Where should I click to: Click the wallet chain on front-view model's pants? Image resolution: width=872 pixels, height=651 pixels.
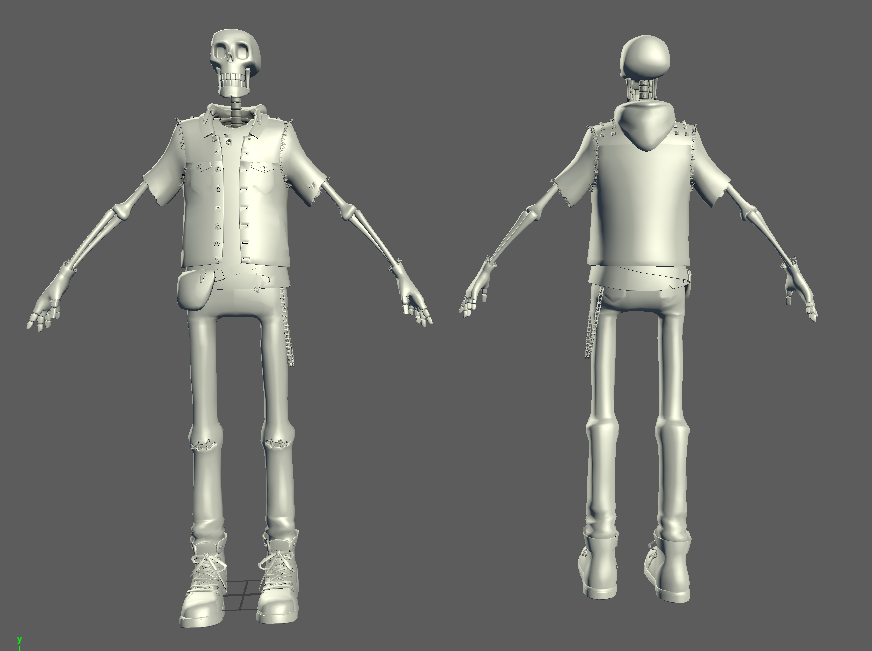coord(288,327)
